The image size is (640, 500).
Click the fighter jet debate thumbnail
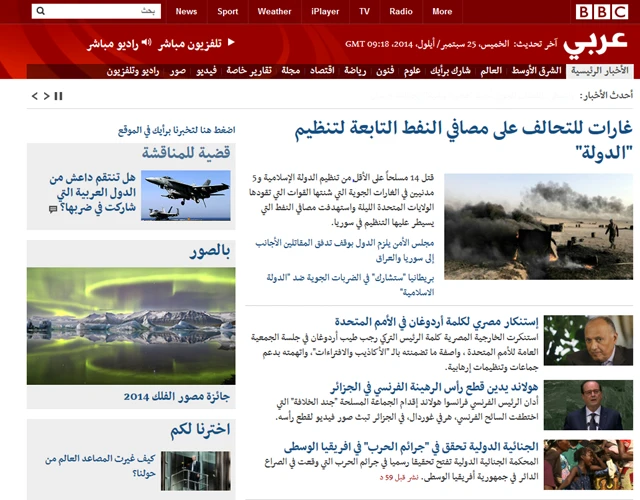(x=171, y=195)
